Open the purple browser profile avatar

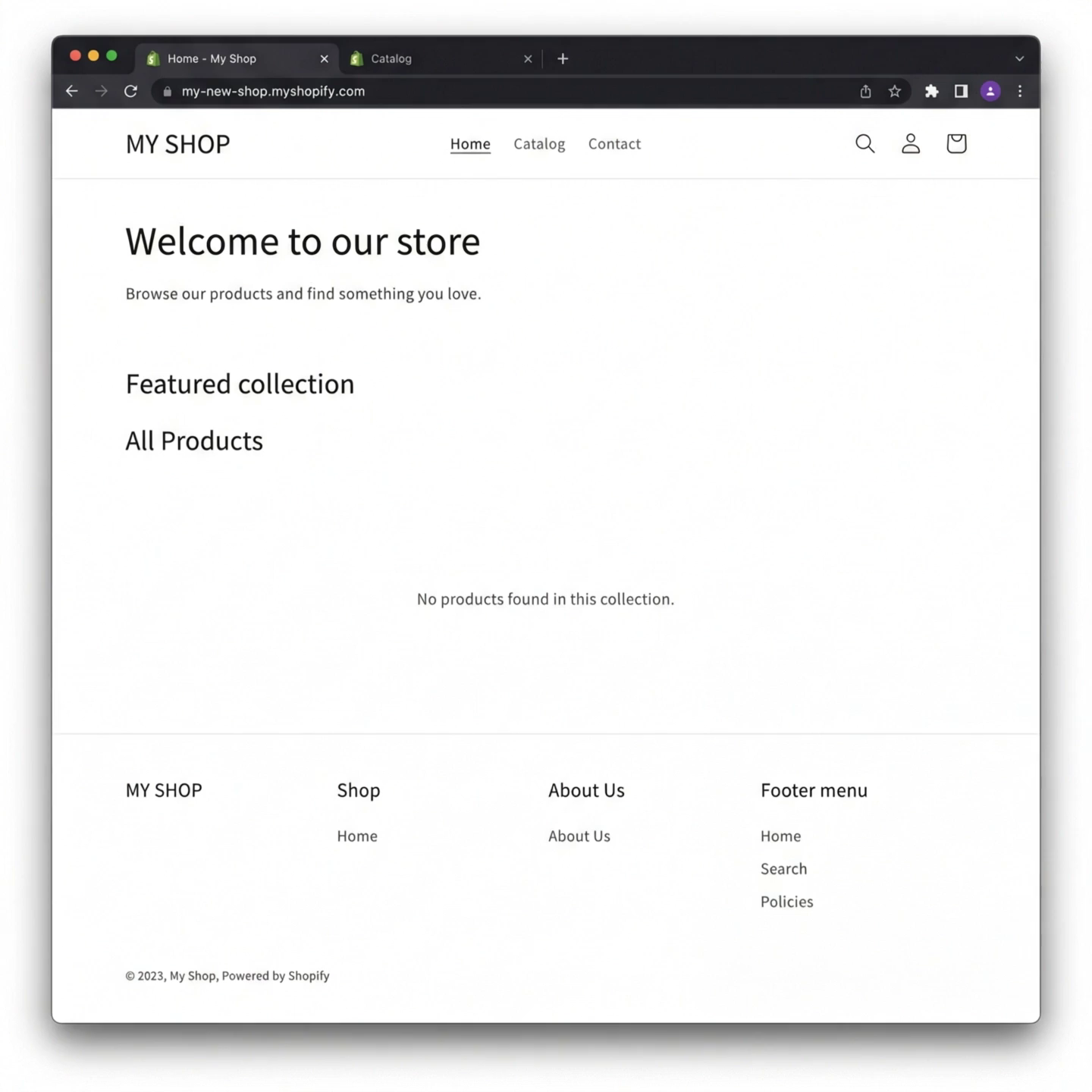click(990, 91)
